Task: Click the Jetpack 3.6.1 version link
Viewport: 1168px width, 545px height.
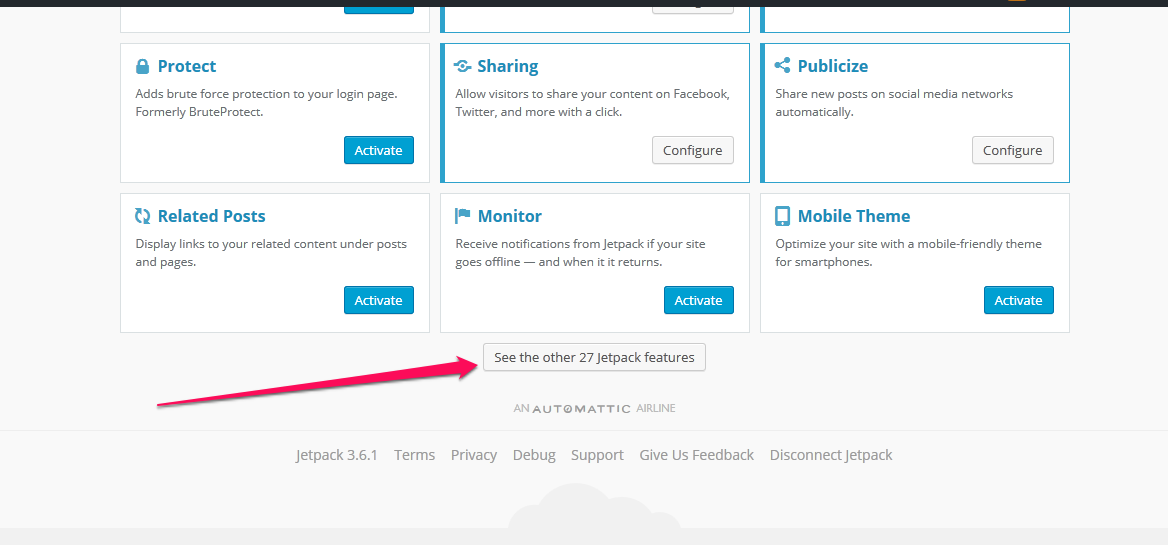Action: click(x=337, y=455)
